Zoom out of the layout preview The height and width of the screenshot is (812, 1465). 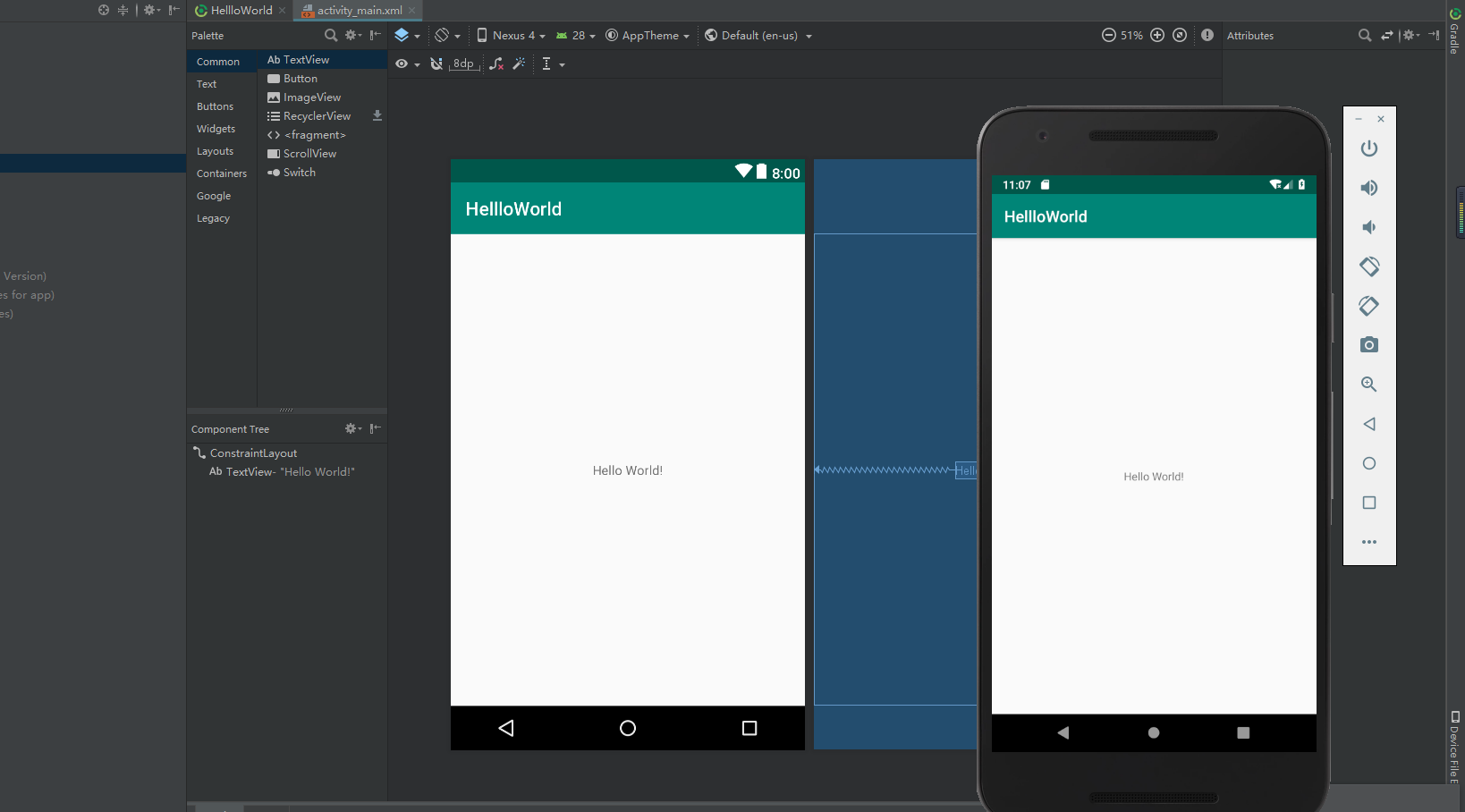(x=1109, y=35)
